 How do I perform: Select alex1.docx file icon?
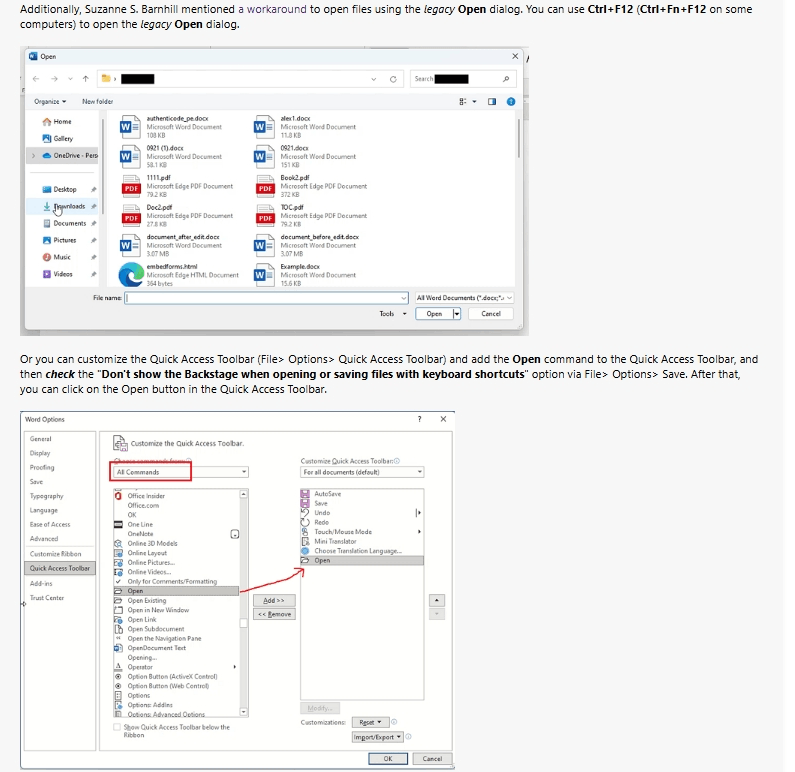(264, 127)
